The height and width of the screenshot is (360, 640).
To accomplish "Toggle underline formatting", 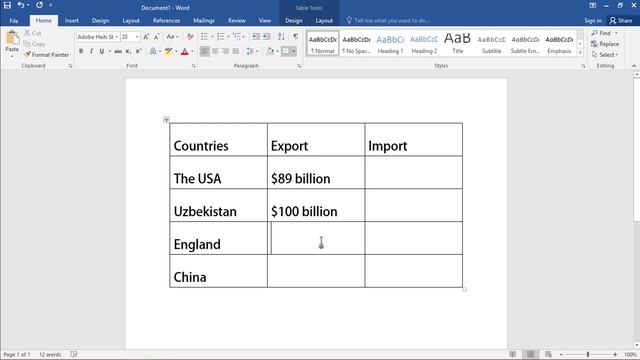I will pos(102,51).
